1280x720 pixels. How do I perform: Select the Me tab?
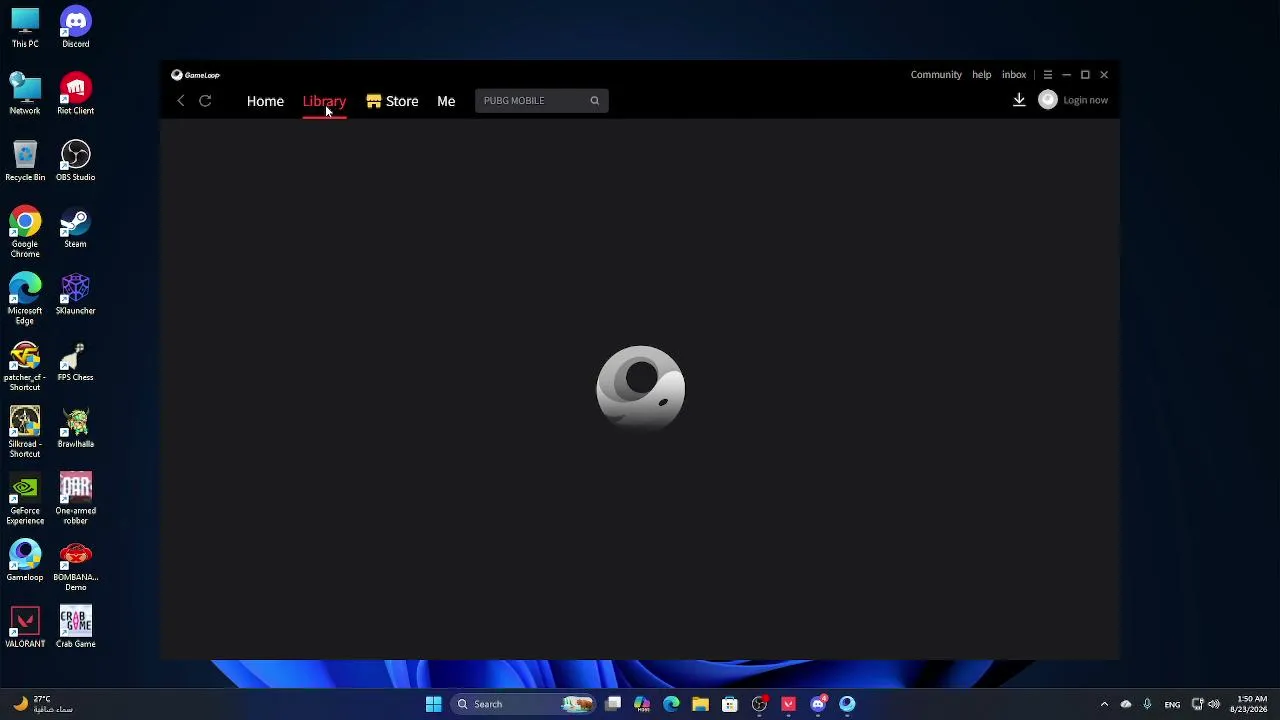446,101
